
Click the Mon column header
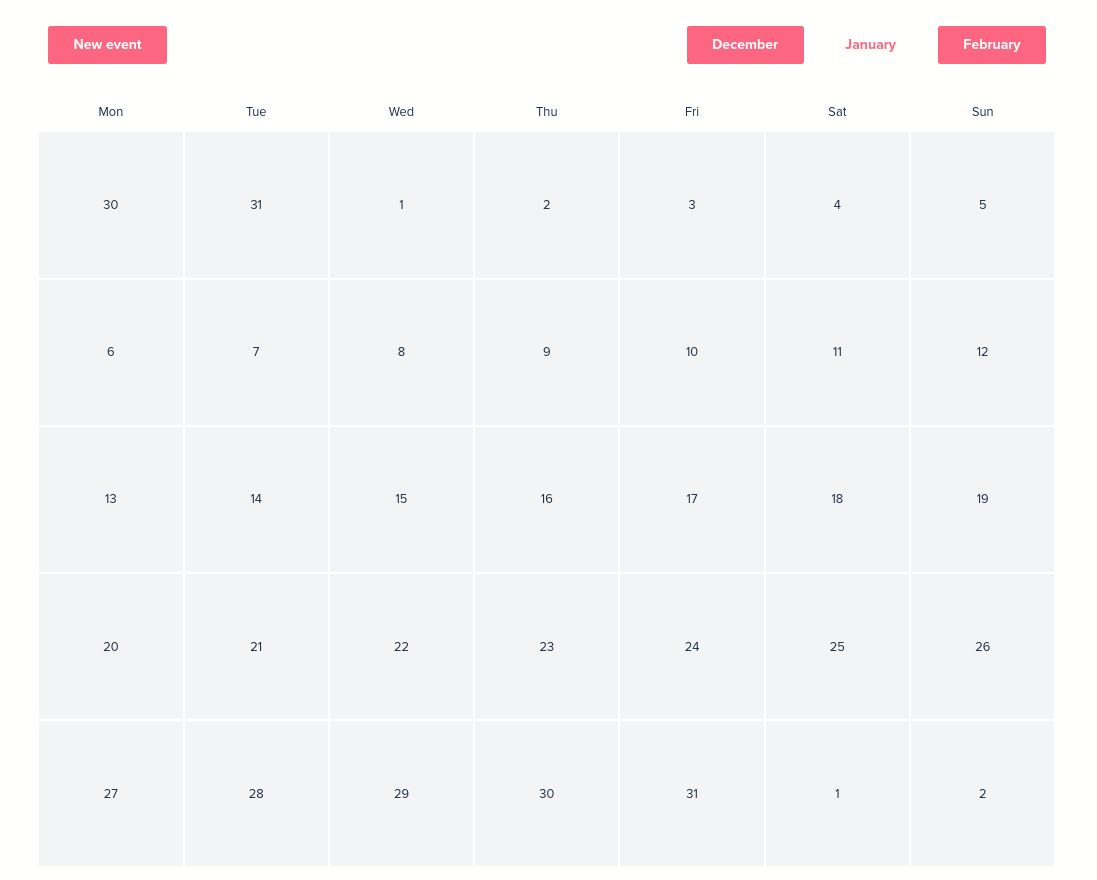[x=110, y=112]
